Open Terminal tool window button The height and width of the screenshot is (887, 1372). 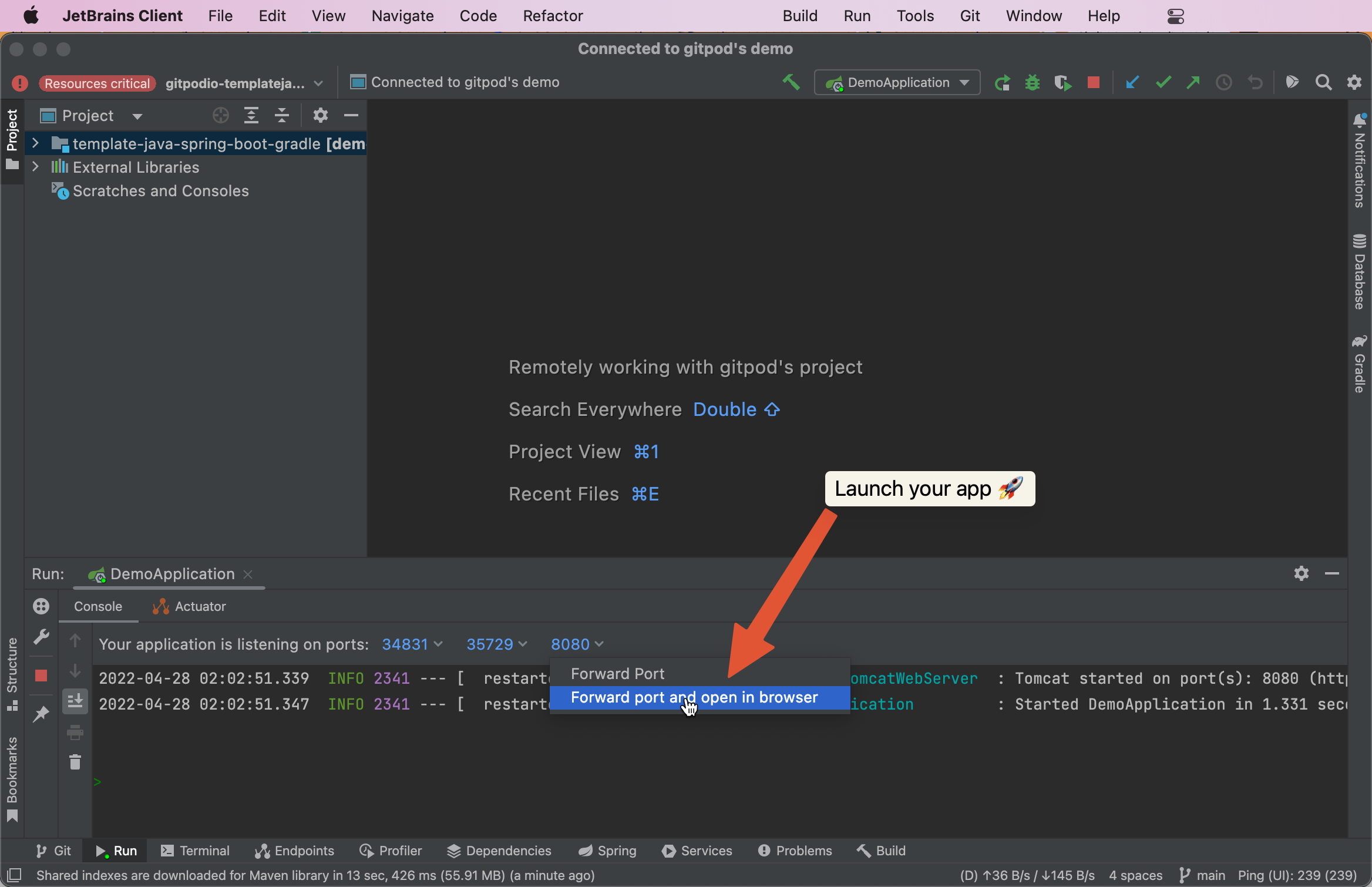pos(195,851)
